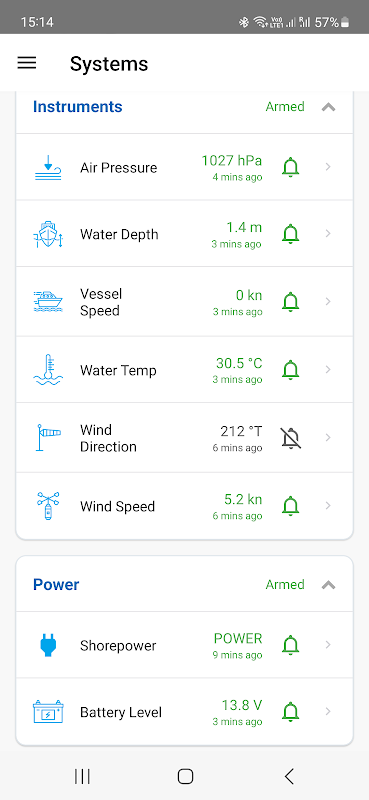
Task: Open the Shorepower row
Action: coord(184,645)
